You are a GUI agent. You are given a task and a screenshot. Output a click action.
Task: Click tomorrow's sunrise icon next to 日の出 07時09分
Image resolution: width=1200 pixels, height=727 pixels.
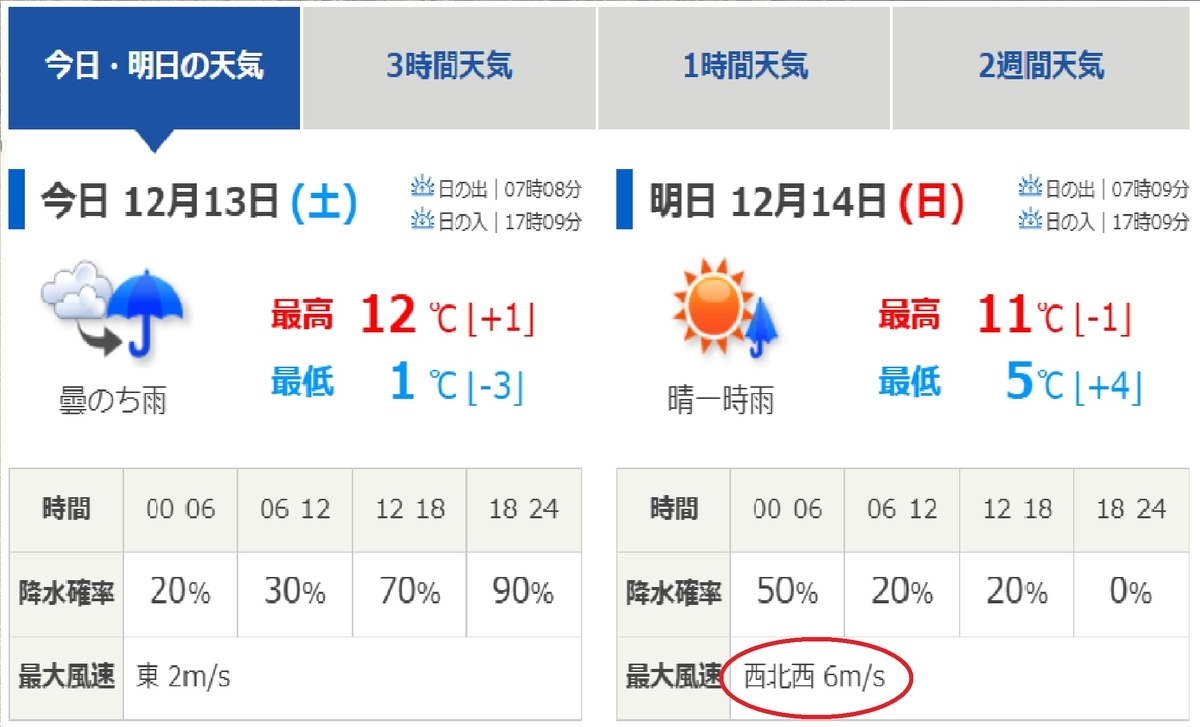point(1030,187)
